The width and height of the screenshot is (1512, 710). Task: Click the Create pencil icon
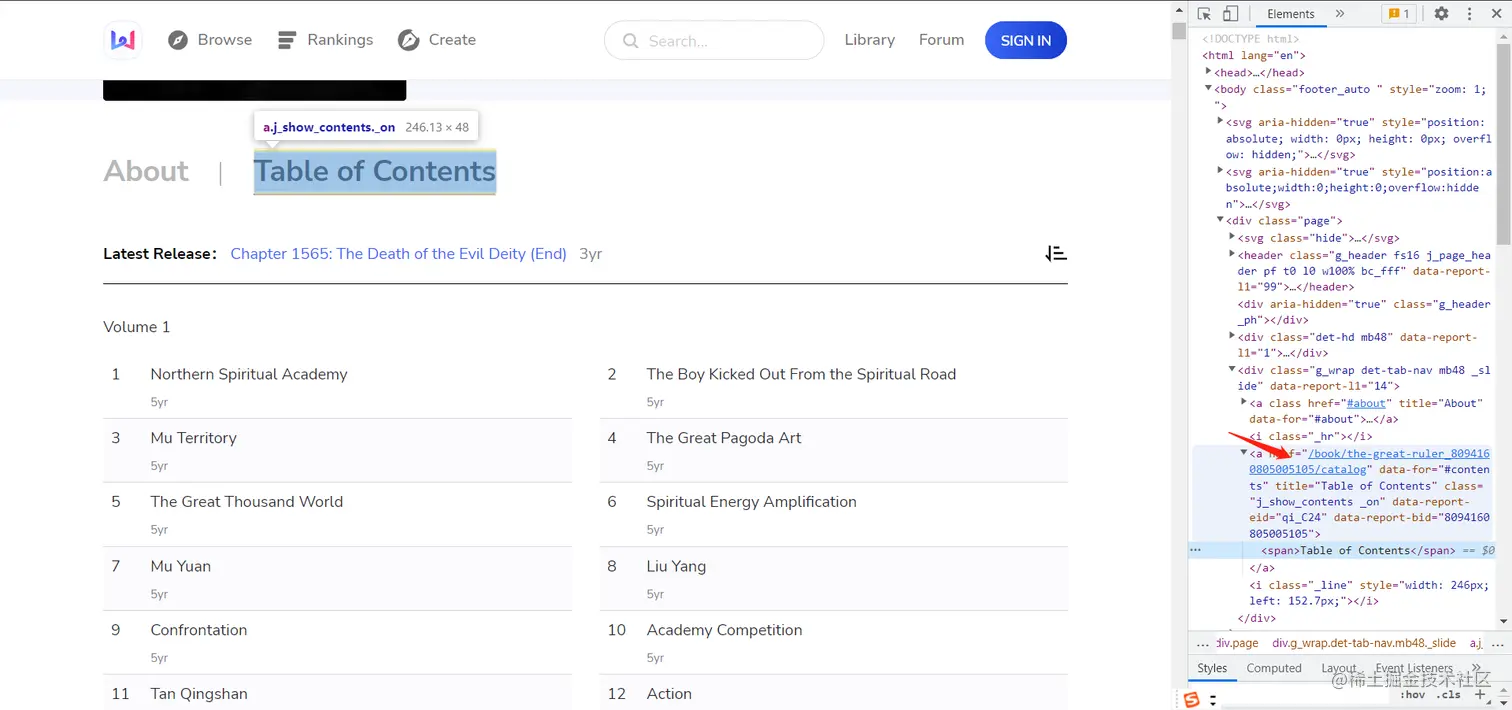point(408,40)
